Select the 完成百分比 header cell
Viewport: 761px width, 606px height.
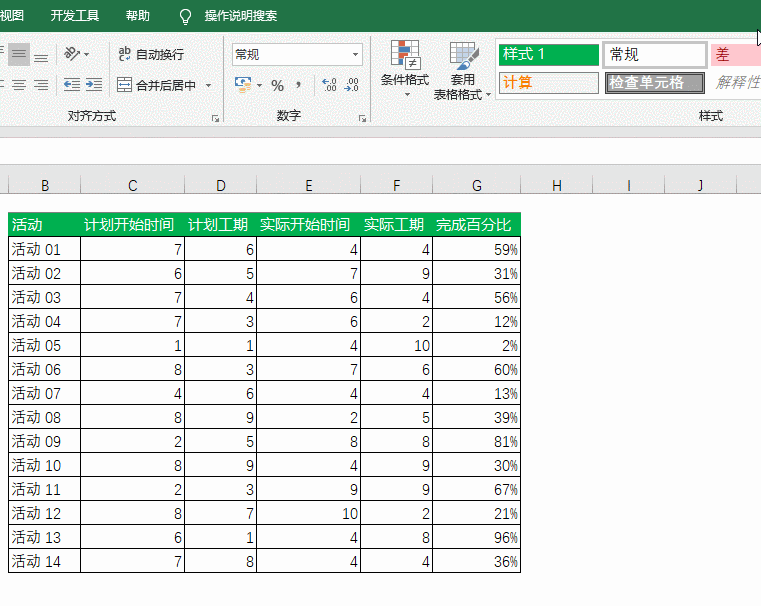click(477, 224)
